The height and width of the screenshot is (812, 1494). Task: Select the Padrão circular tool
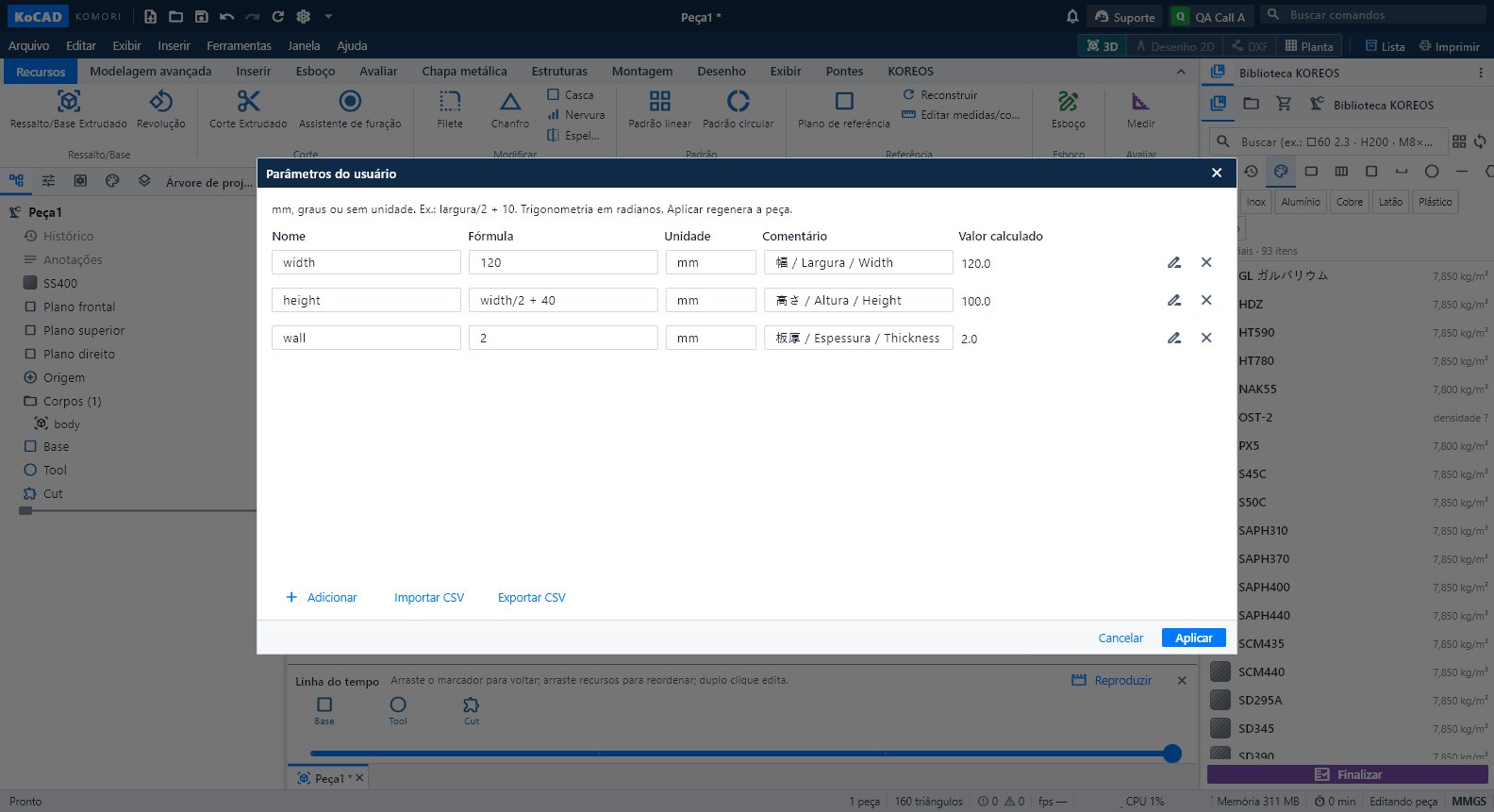click(x=739, y=109)
